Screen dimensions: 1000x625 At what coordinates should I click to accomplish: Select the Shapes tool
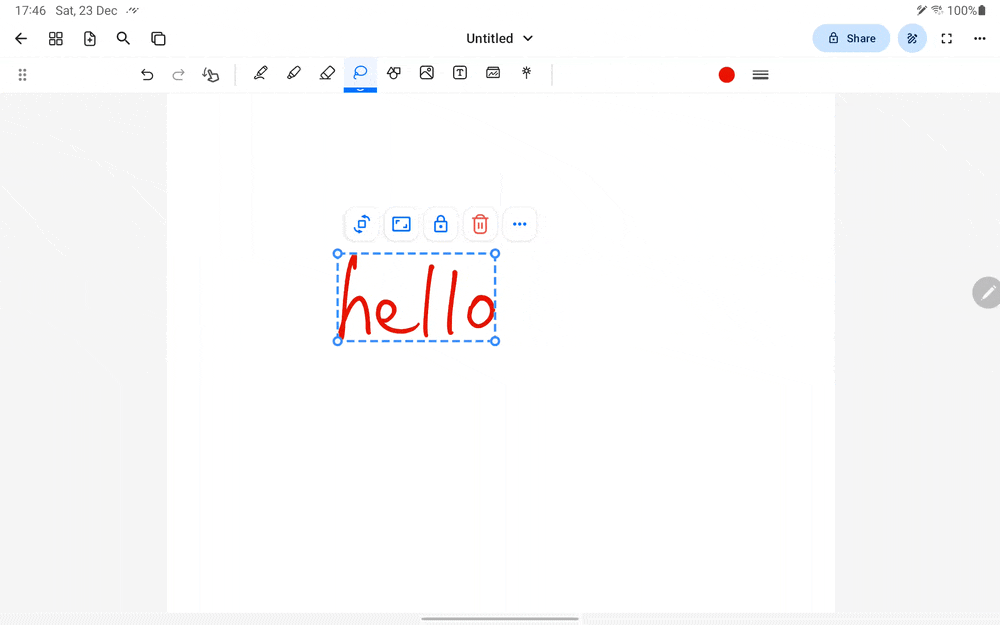[x=393, y=73]
